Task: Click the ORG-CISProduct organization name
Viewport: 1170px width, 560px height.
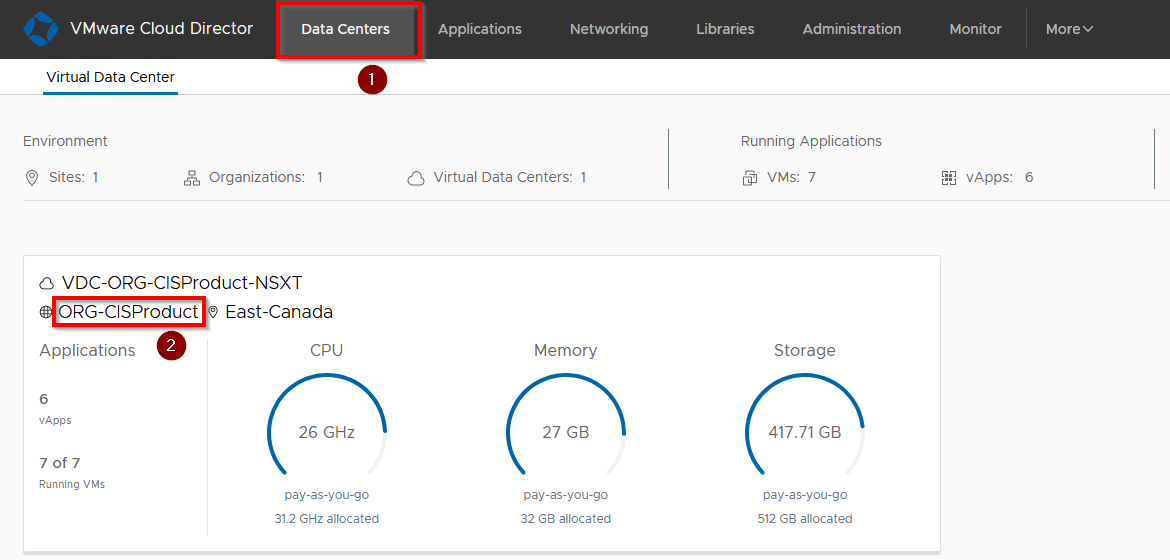Action: (129, 312)
